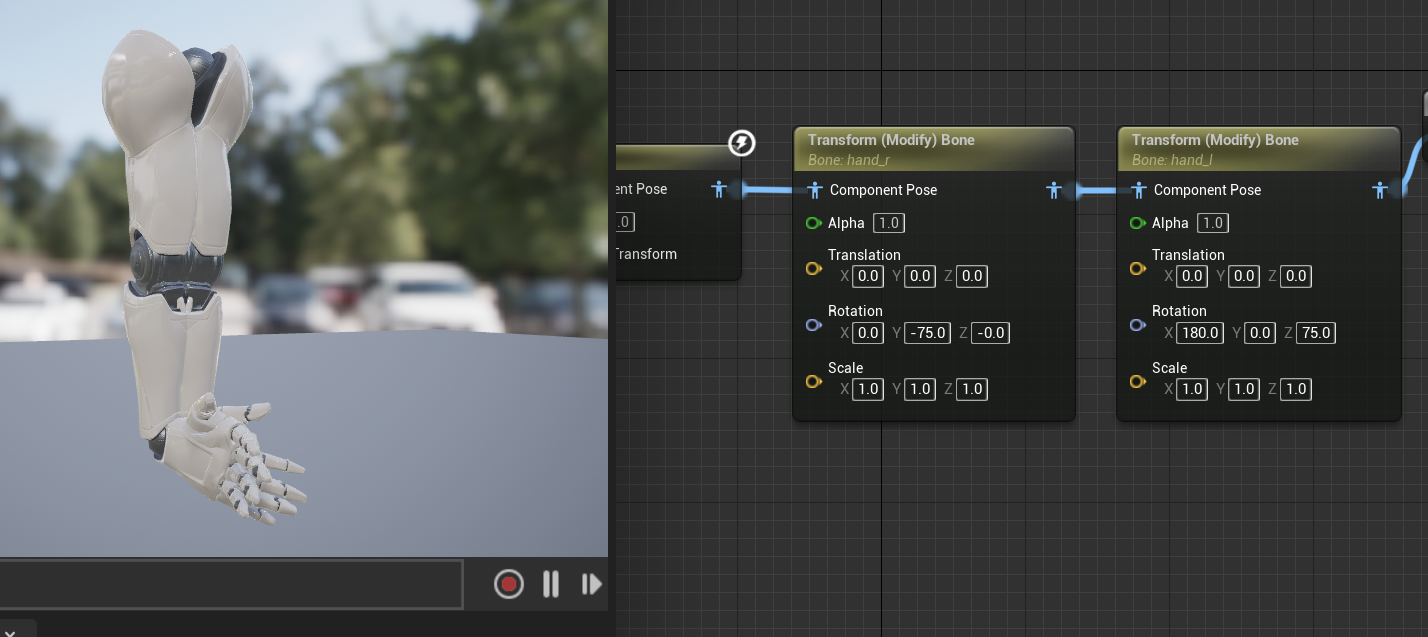Image resolution: width=1428 pixels, height=637 pixels.
Task: Click the Alpha pin on hand_l node
Action: pos(1137,223)
